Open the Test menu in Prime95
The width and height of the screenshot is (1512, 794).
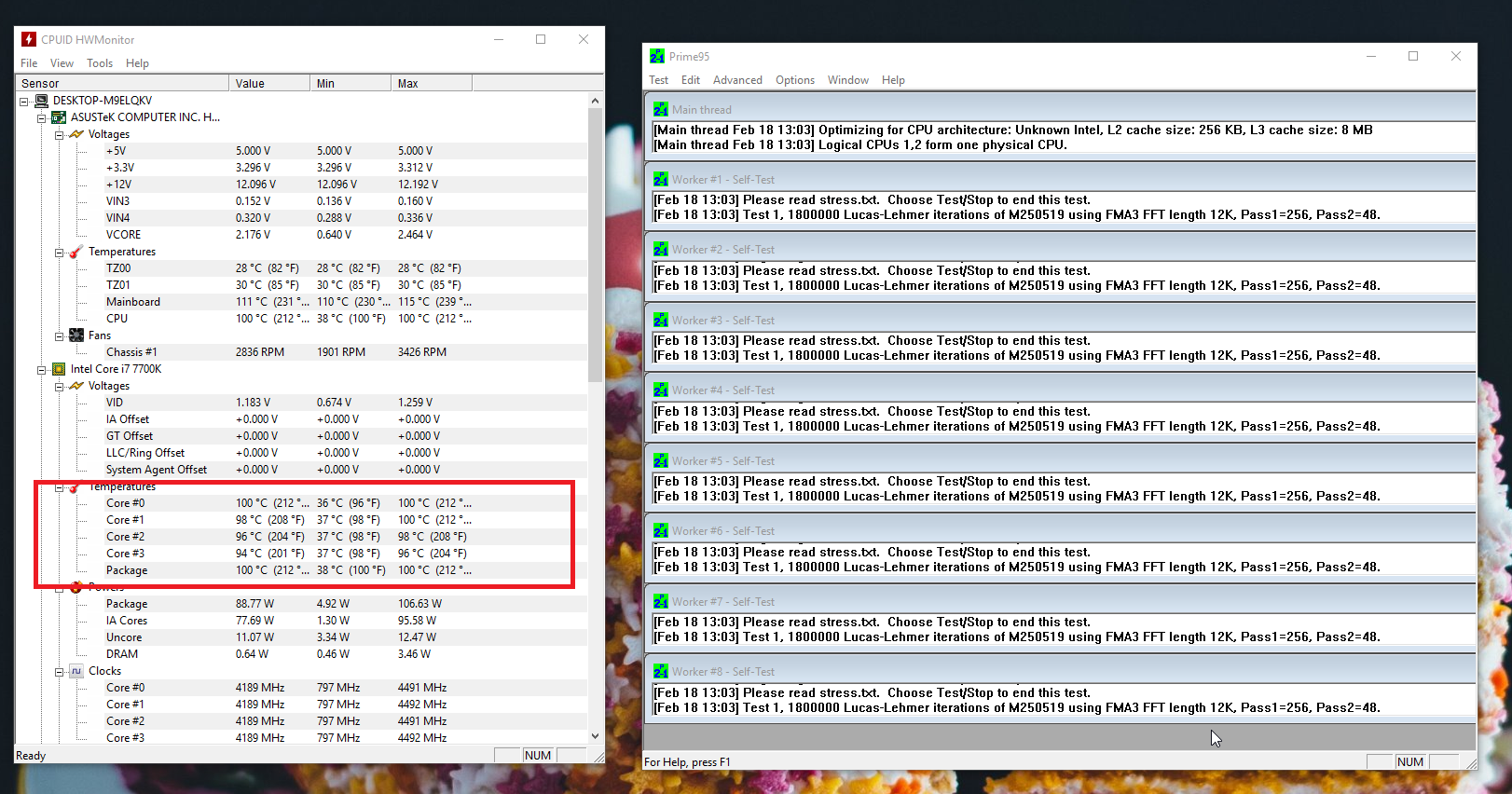[x=659, y=80]
